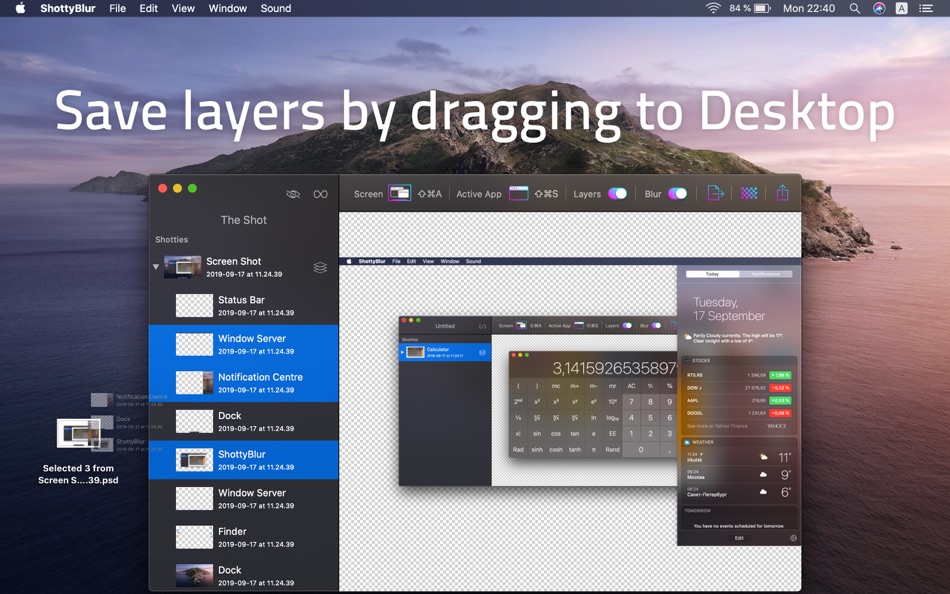Viewport: 950px width, 594px height.
Task: Click the export document icon in toolbar
Action: (x=715, y=193)
